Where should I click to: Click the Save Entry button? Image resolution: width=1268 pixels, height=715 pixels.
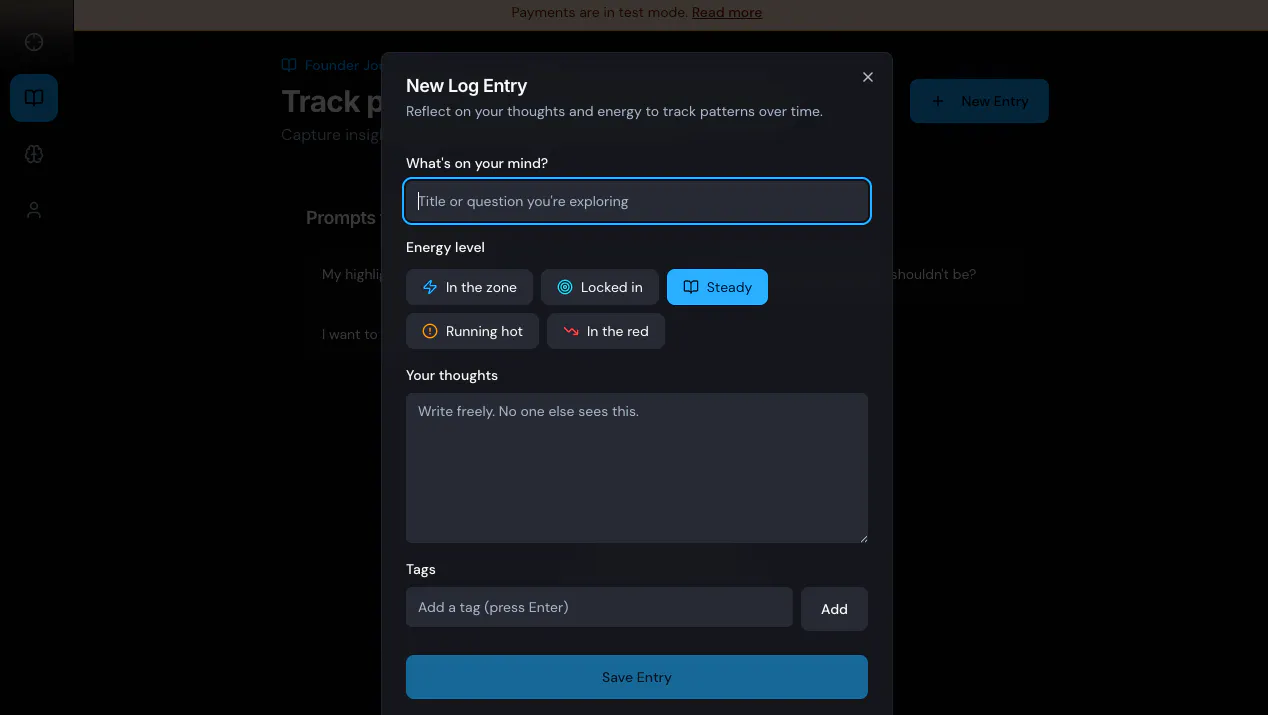(x=637, y=677)
